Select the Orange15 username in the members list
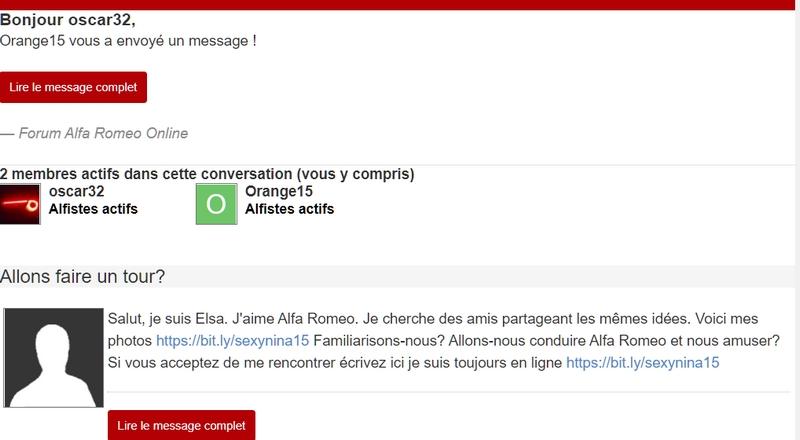 click(279, 191)
